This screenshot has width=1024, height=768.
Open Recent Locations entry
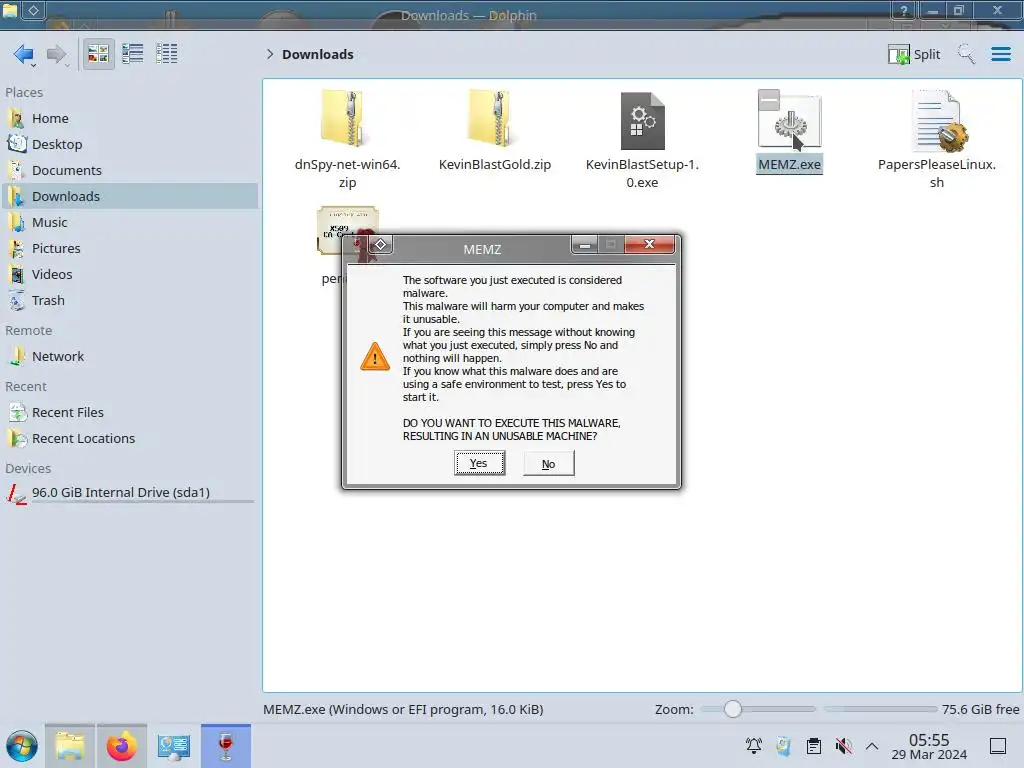click(130, 439)
